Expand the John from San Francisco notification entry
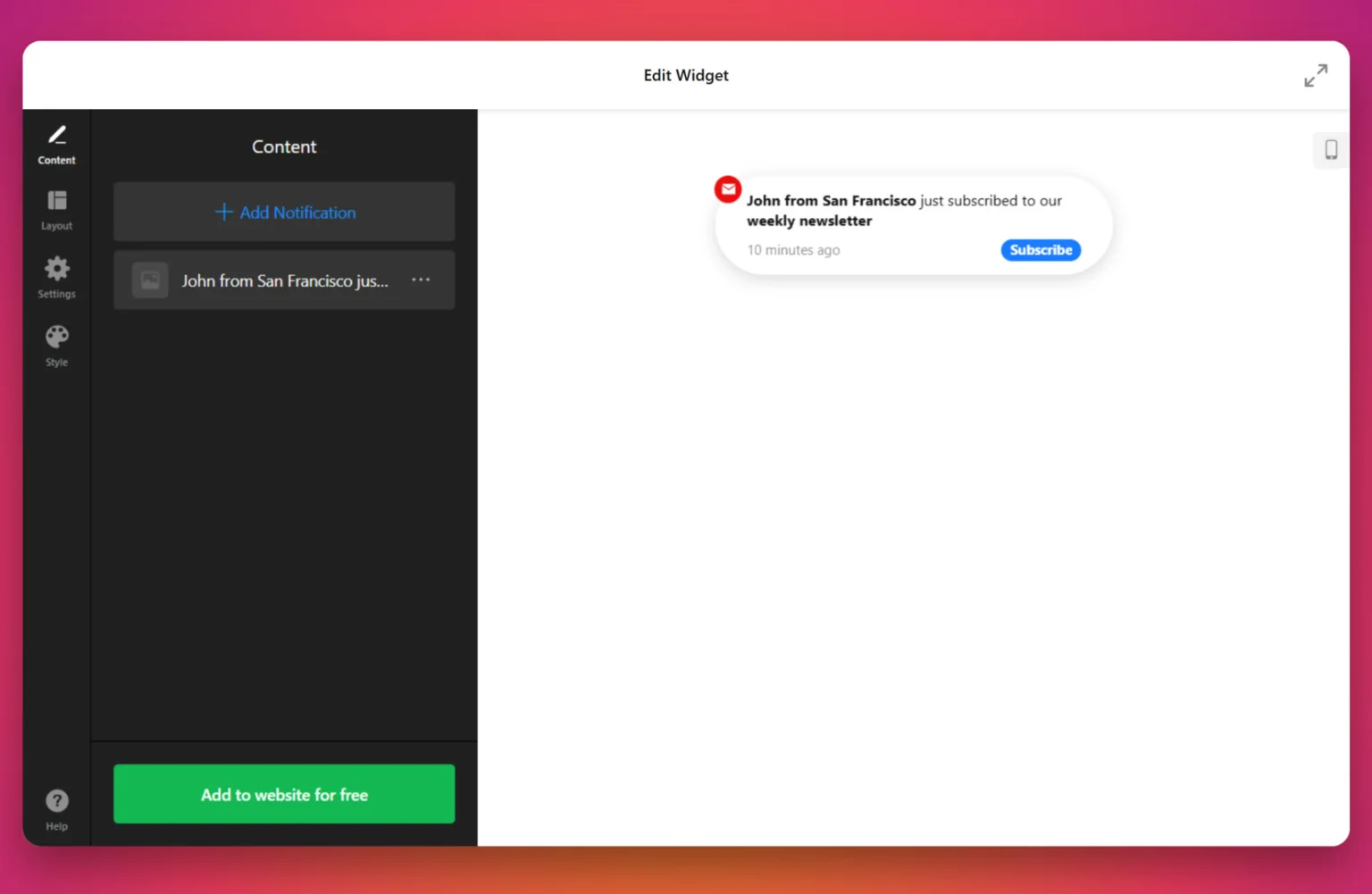 click(284, 280)
